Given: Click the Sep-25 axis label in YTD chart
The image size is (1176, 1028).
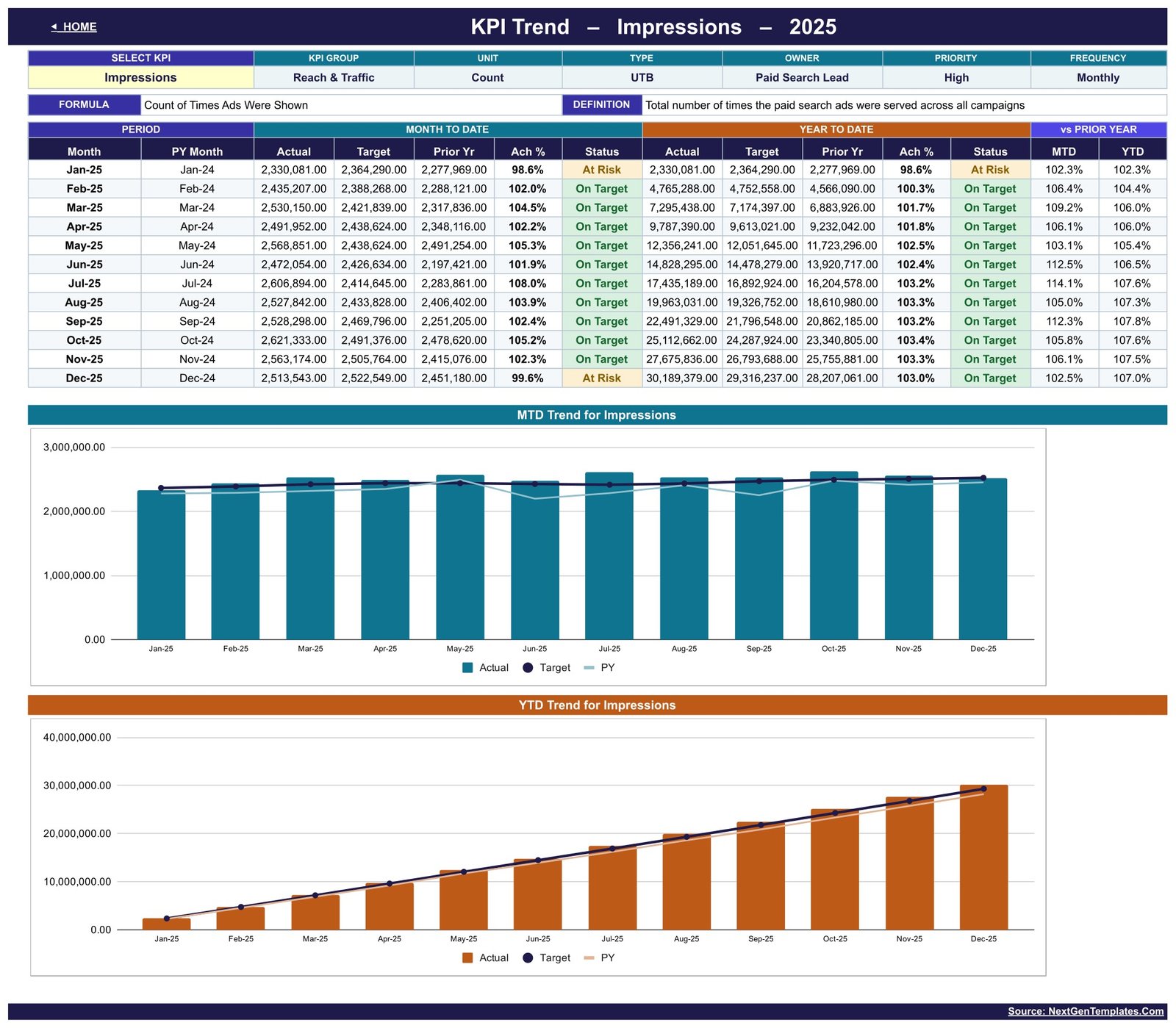Looking at the screenshot, I should [x=761, y=939].
